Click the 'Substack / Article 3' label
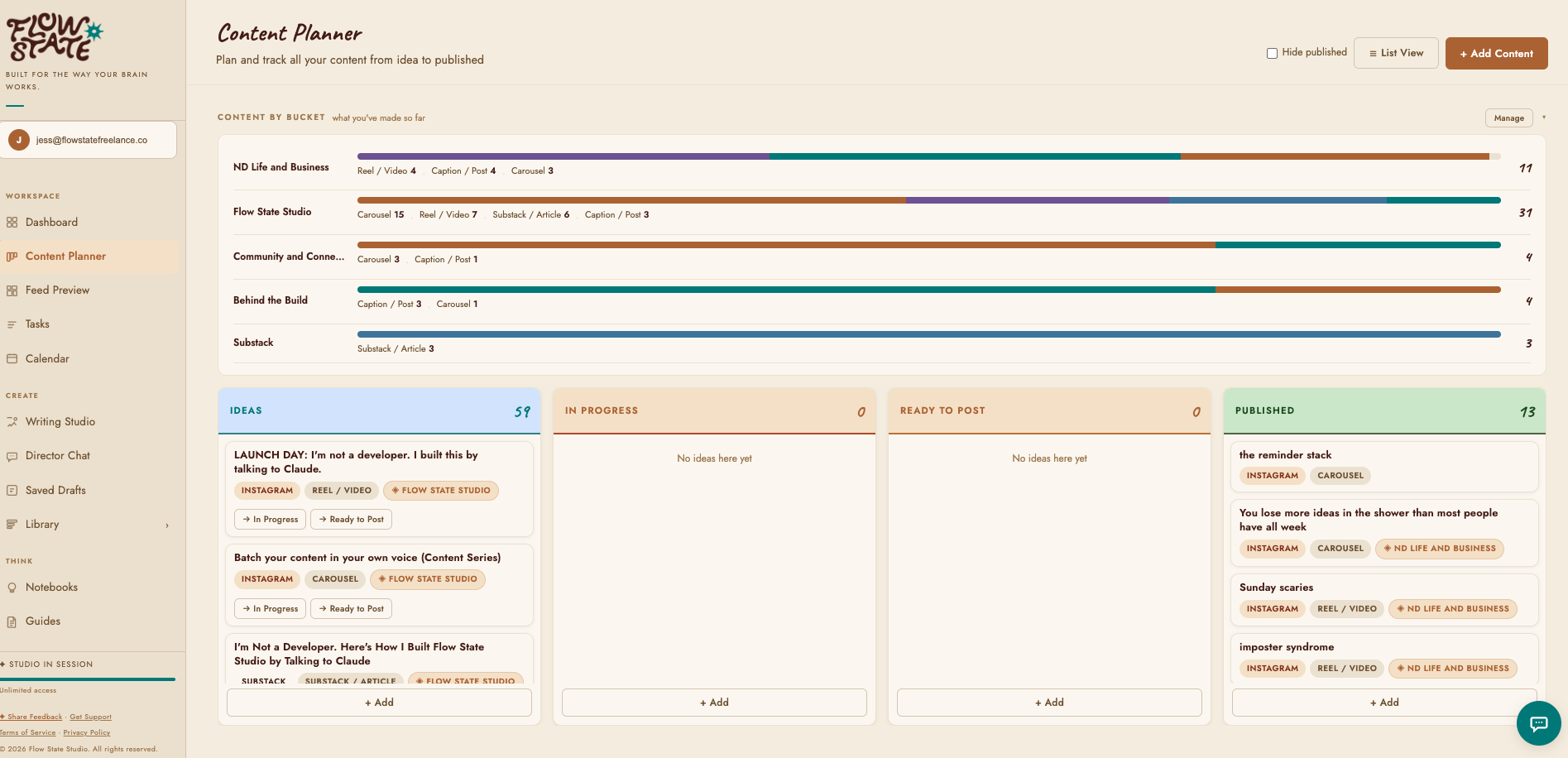Image resolution: width=1568 pixels, height=758 pixels. [396, 349]
